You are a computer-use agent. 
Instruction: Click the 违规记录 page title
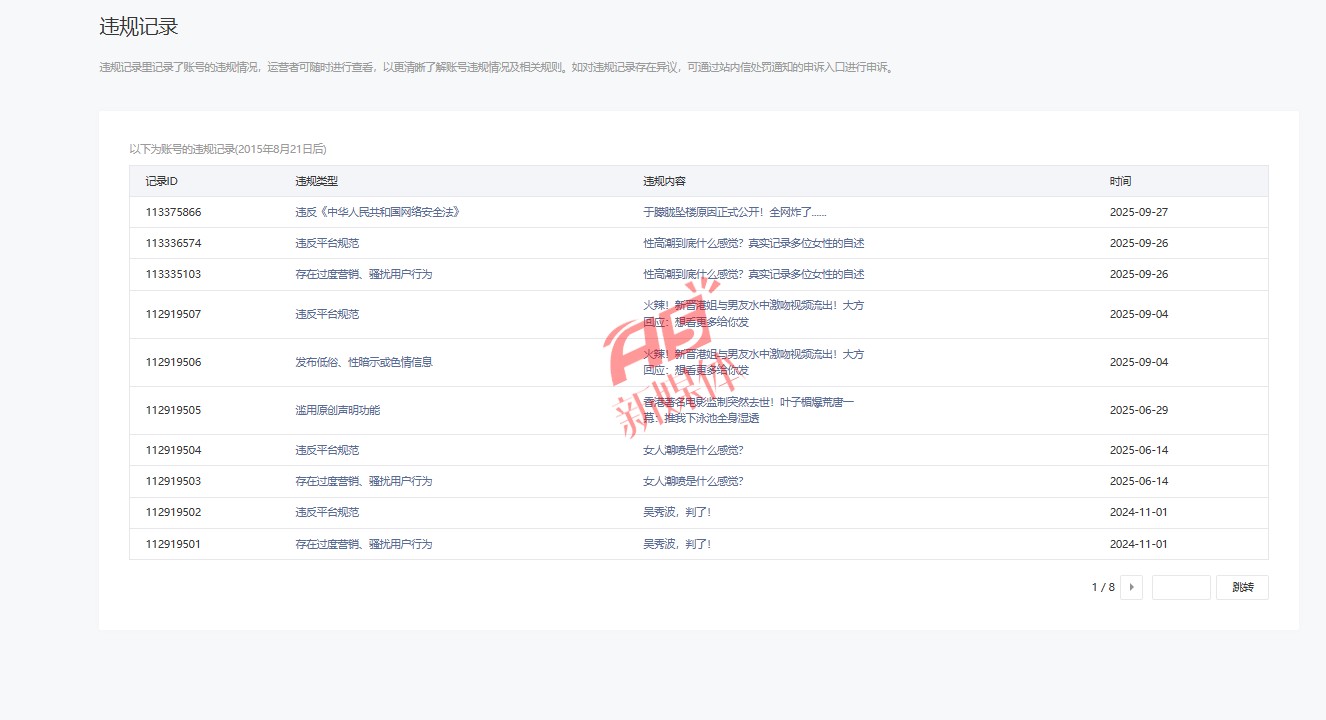tap(139, 27)
